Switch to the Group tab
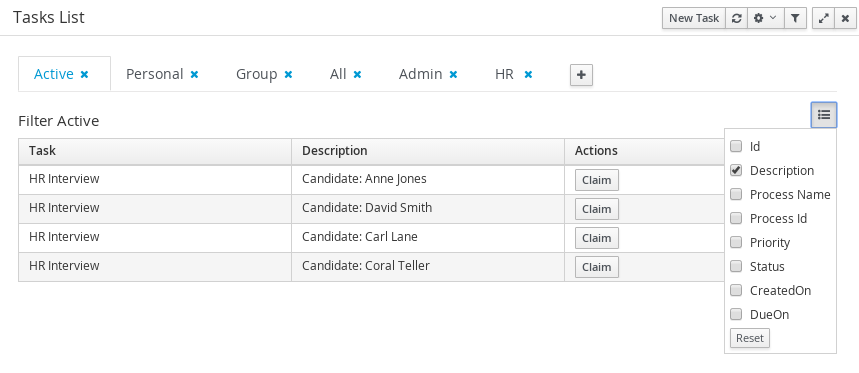Screen dimensions: 859x373 (x=256, y=74)
